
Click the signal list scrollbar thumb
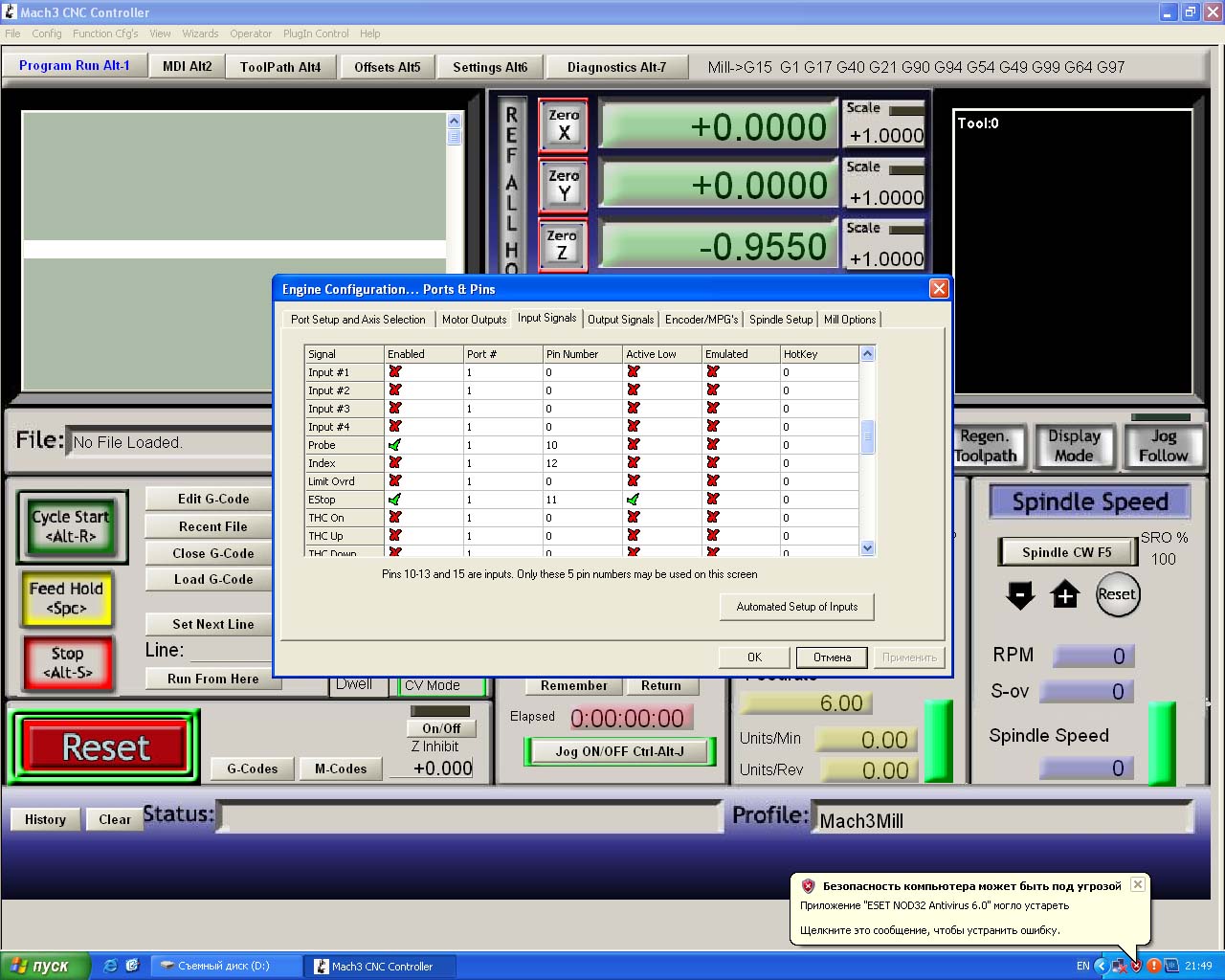867,437
